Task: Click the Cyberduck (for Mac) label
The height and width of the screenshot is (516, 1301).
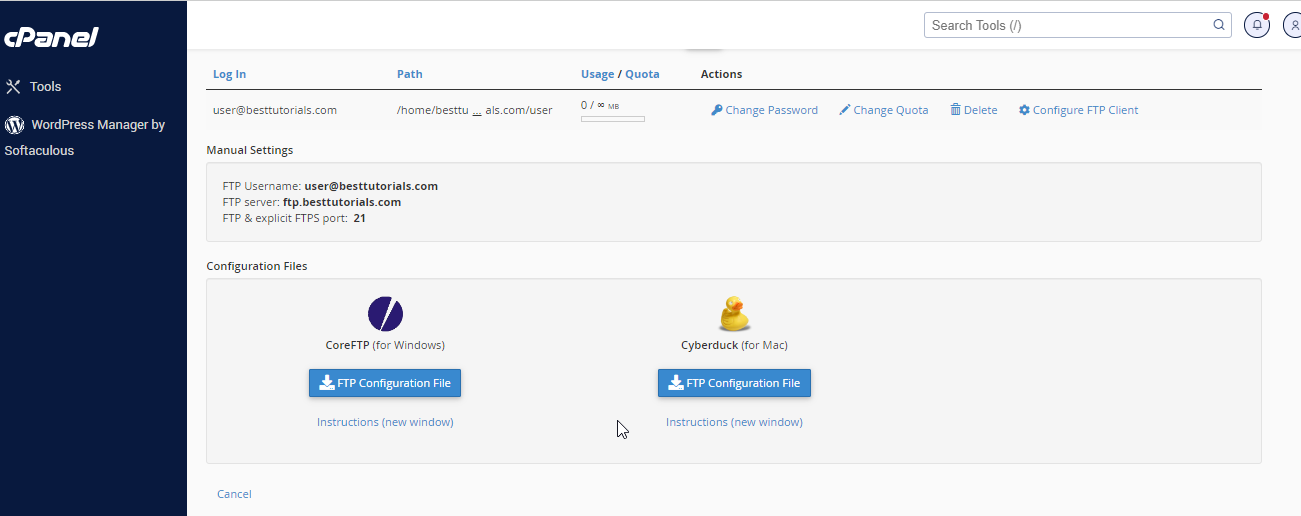Action: click(734, 345)
